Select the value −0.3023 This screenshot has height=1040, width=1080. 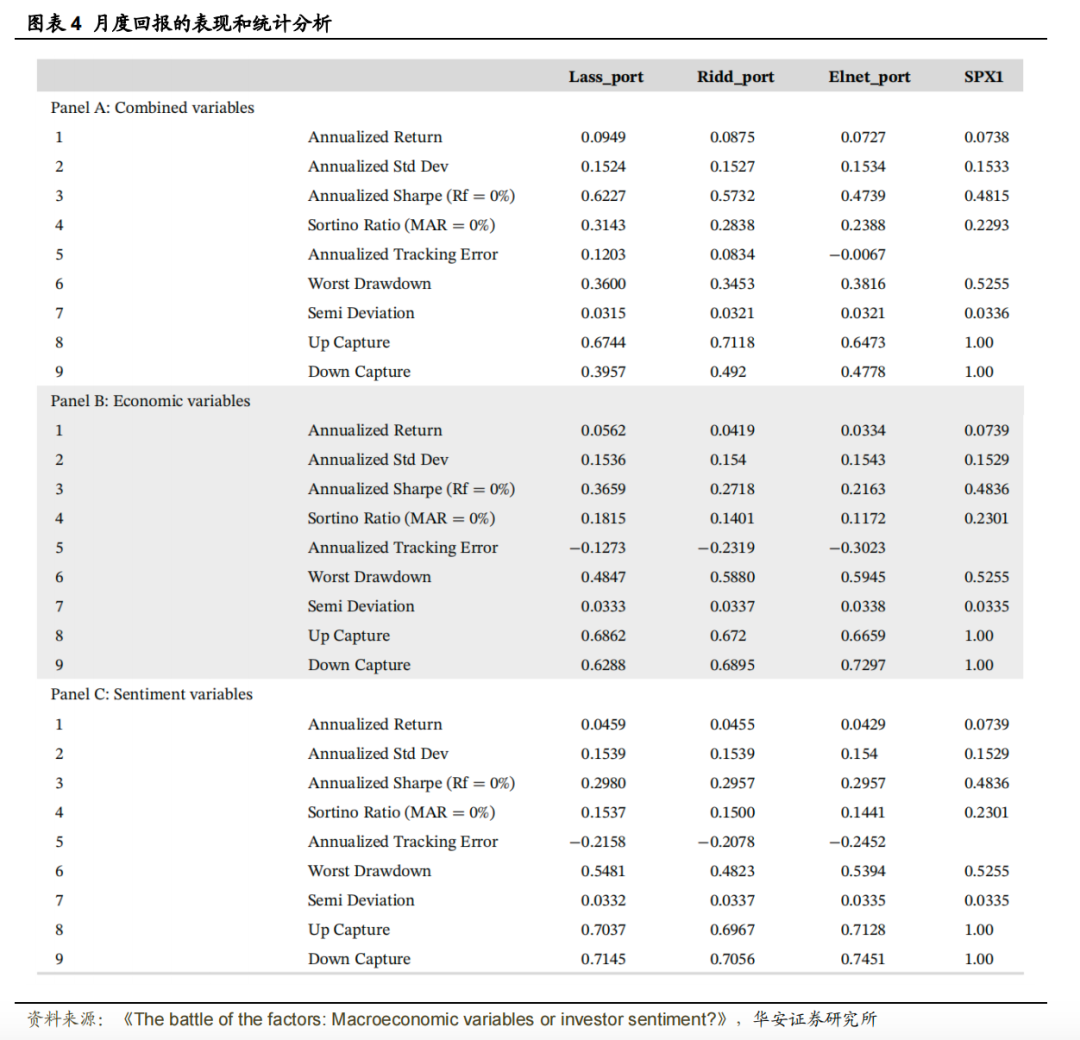[x=857, y=548]
